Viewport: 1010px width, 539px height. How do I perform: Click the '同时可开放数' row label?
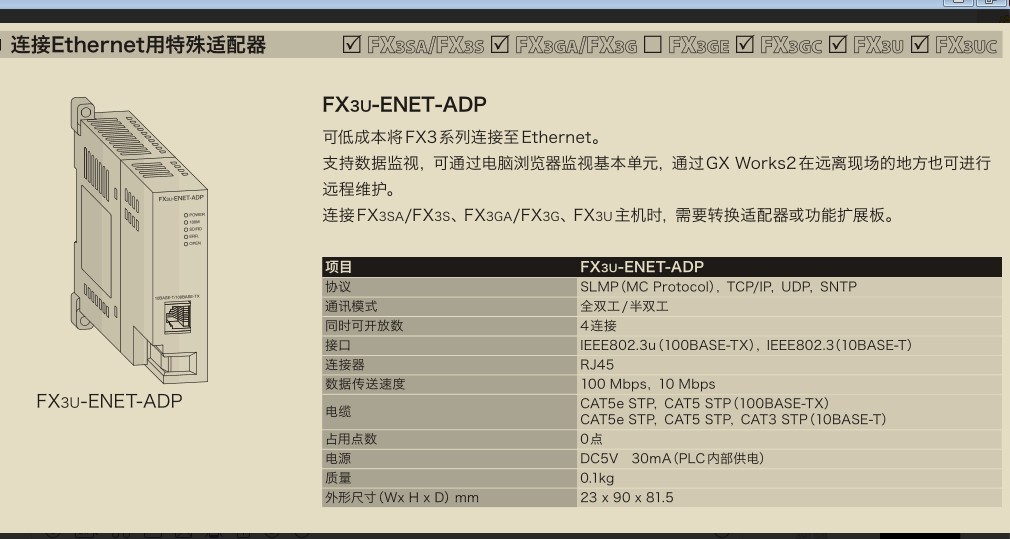[450, 326]
